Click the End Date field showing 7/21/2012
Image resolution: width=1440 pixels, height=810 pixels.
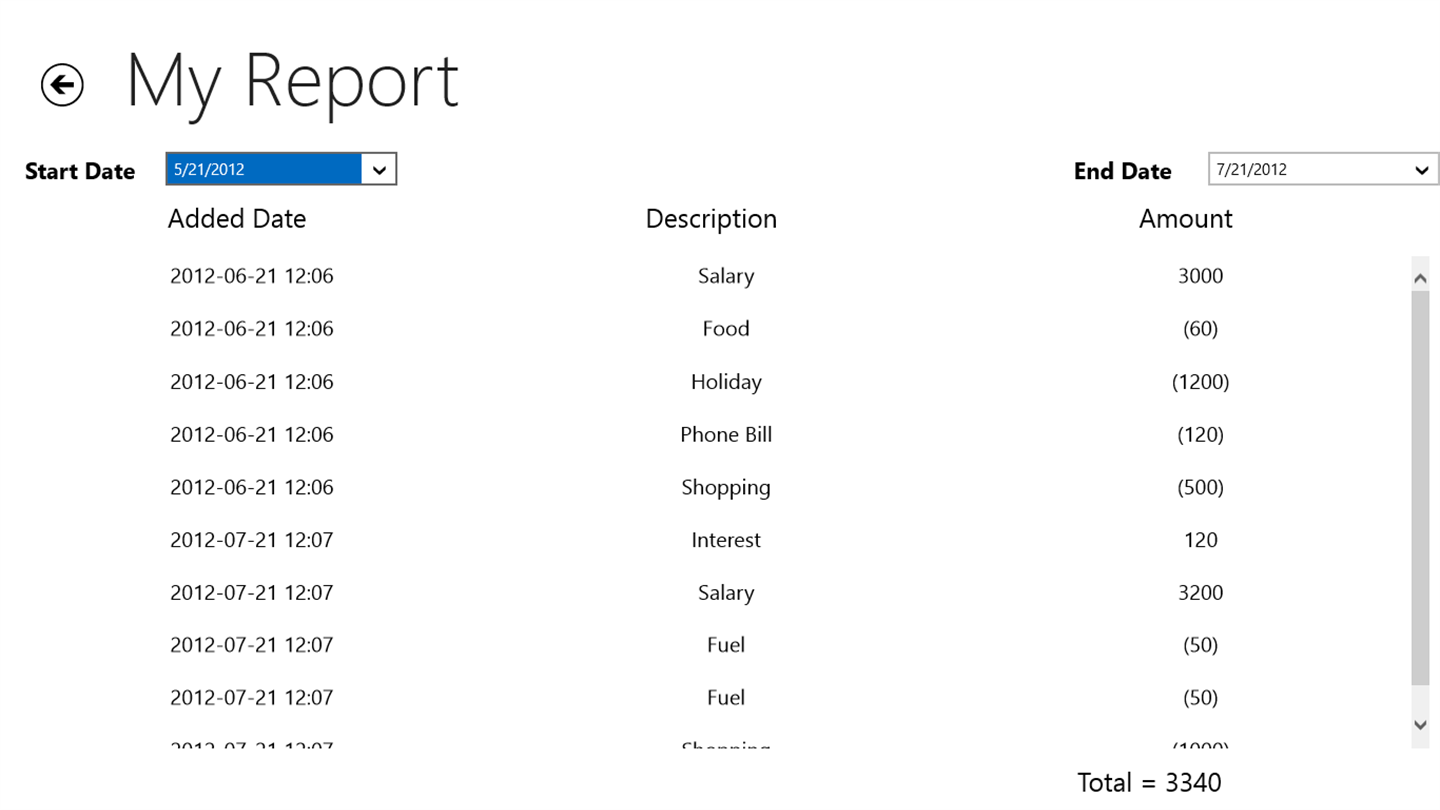point(1306,170)
